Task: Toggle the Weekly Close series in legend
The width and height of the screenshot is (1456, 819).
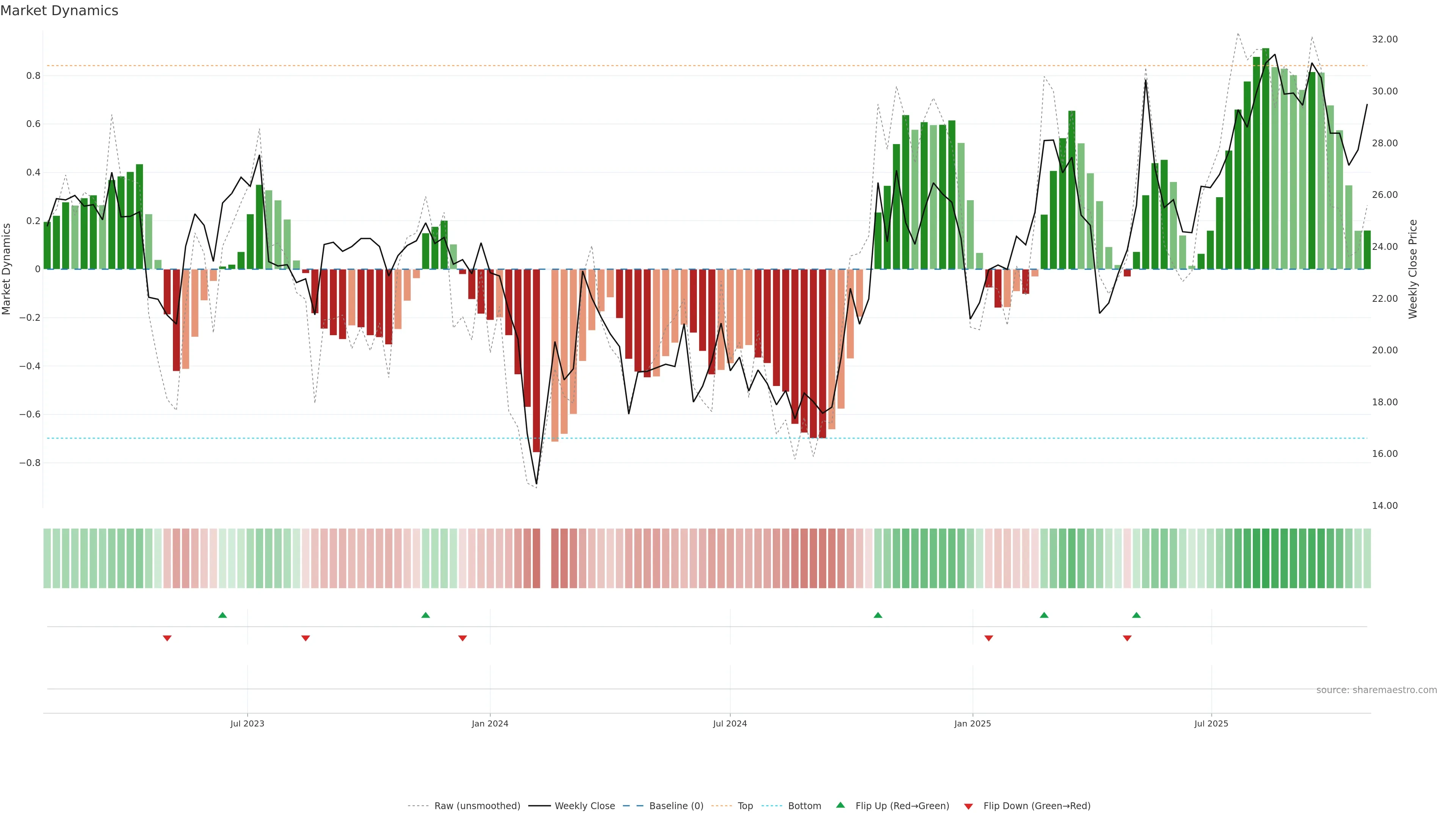Action: tap(584, 806)
